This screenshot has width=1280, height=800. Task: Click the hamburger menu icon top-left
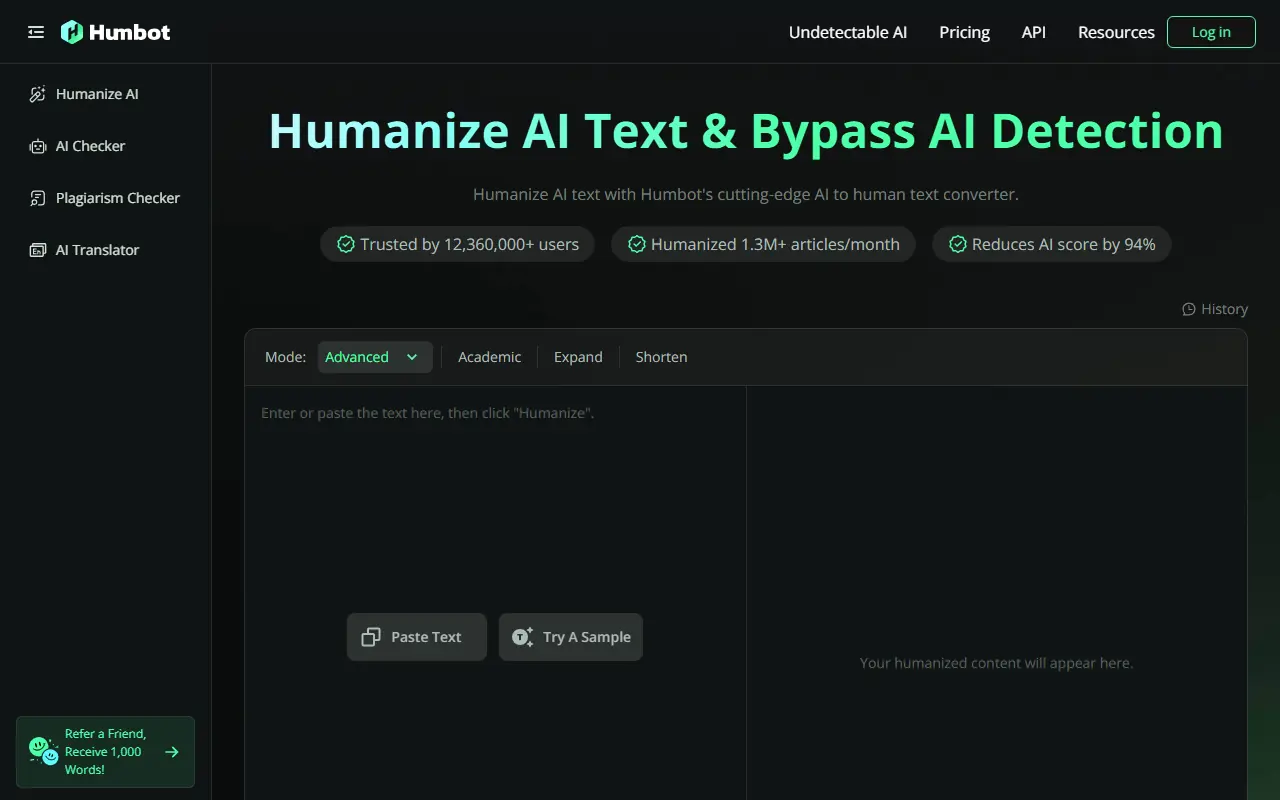pyautogui.click(x=36, y=31)
